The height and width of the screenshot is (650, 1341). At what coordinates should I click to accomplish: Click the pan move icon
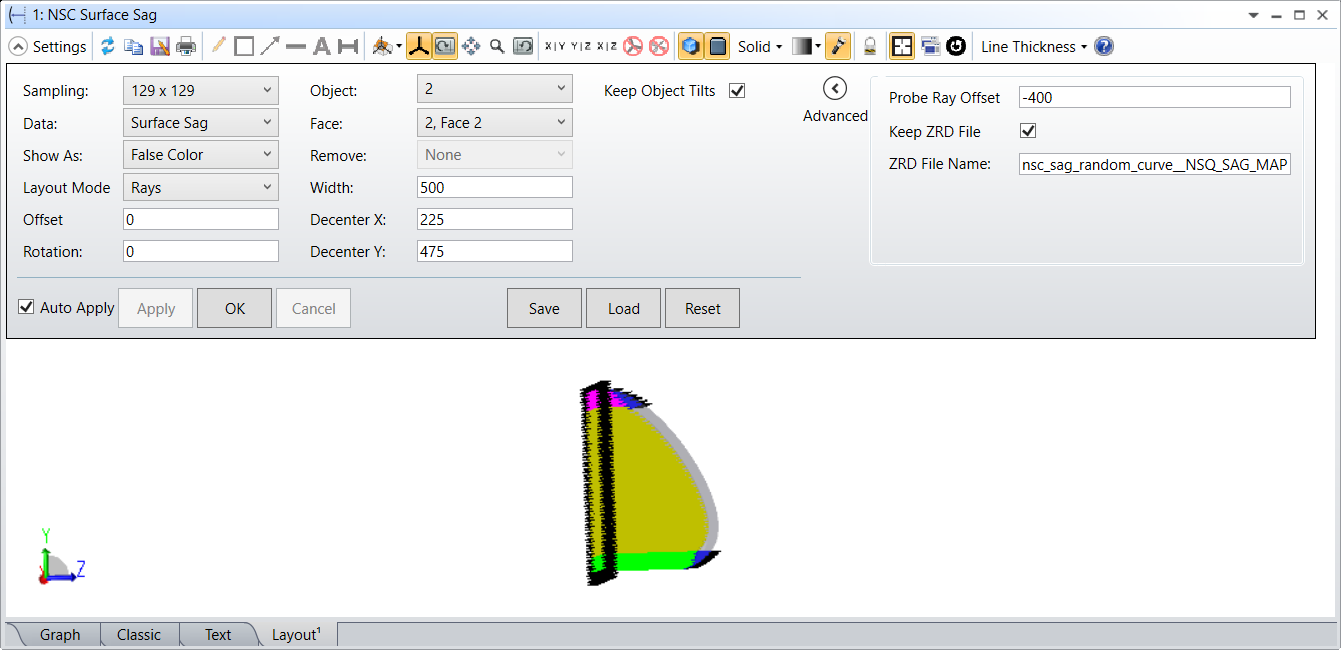coord(471,46)
